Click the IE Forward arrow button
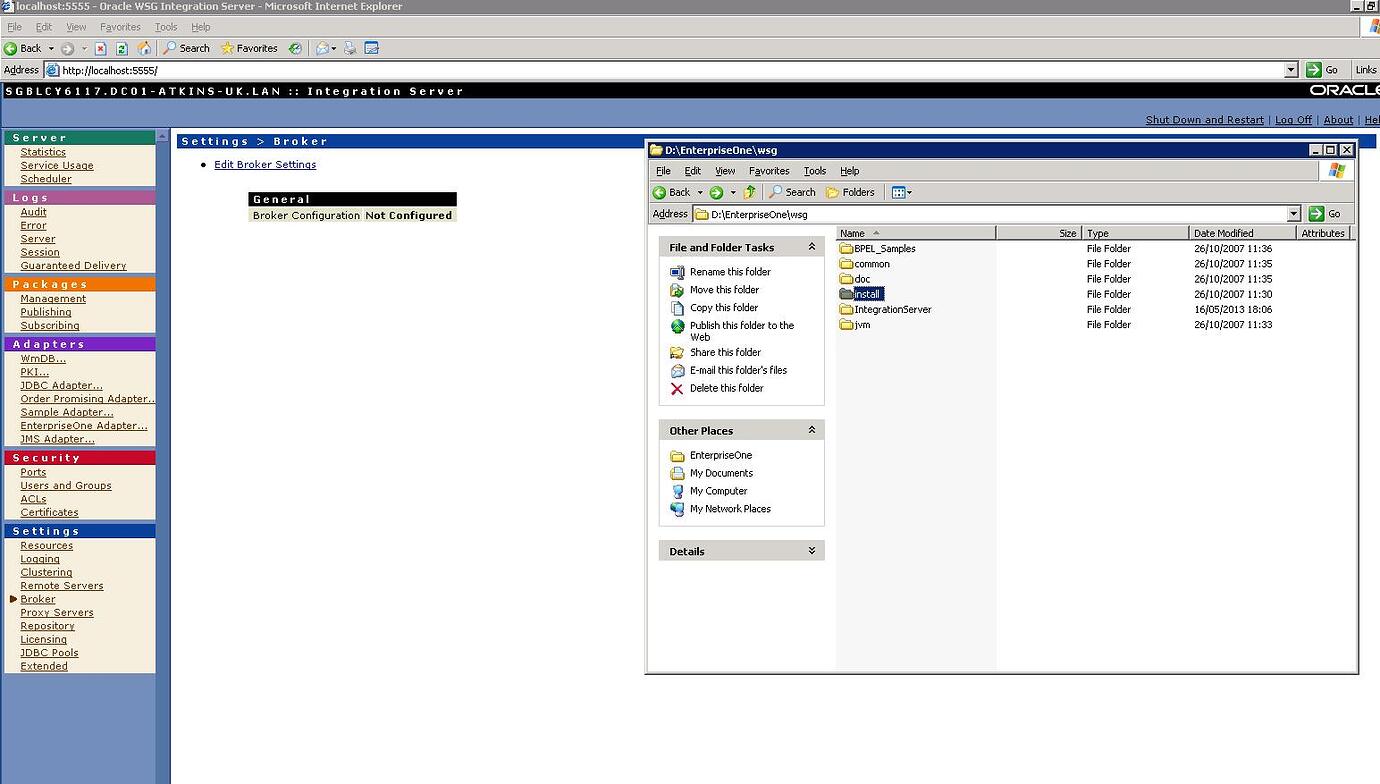The image size is (1380, 784). click(x=67, y=48)
